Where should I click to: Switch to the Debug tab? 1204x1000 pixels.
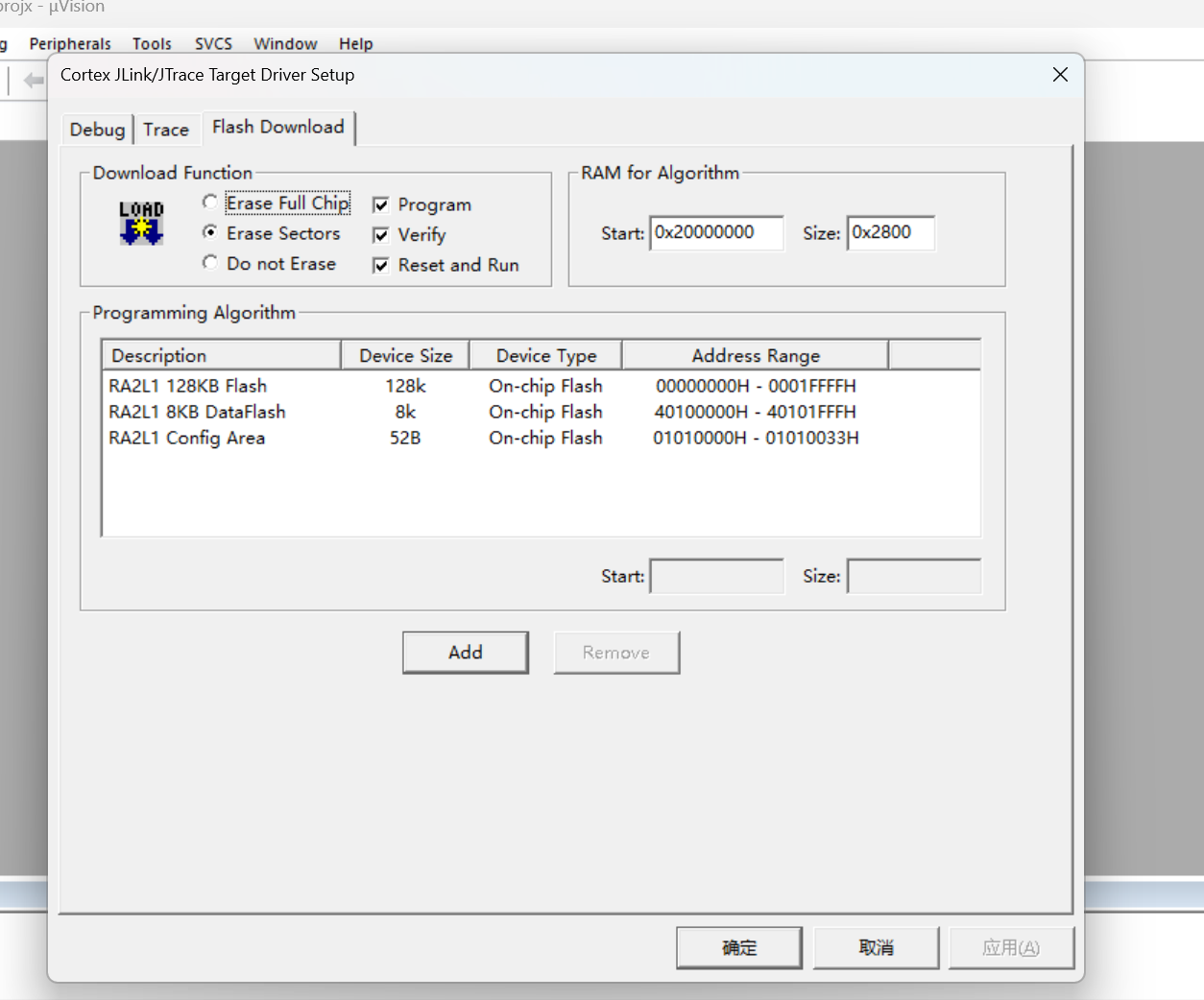point(97,130)
